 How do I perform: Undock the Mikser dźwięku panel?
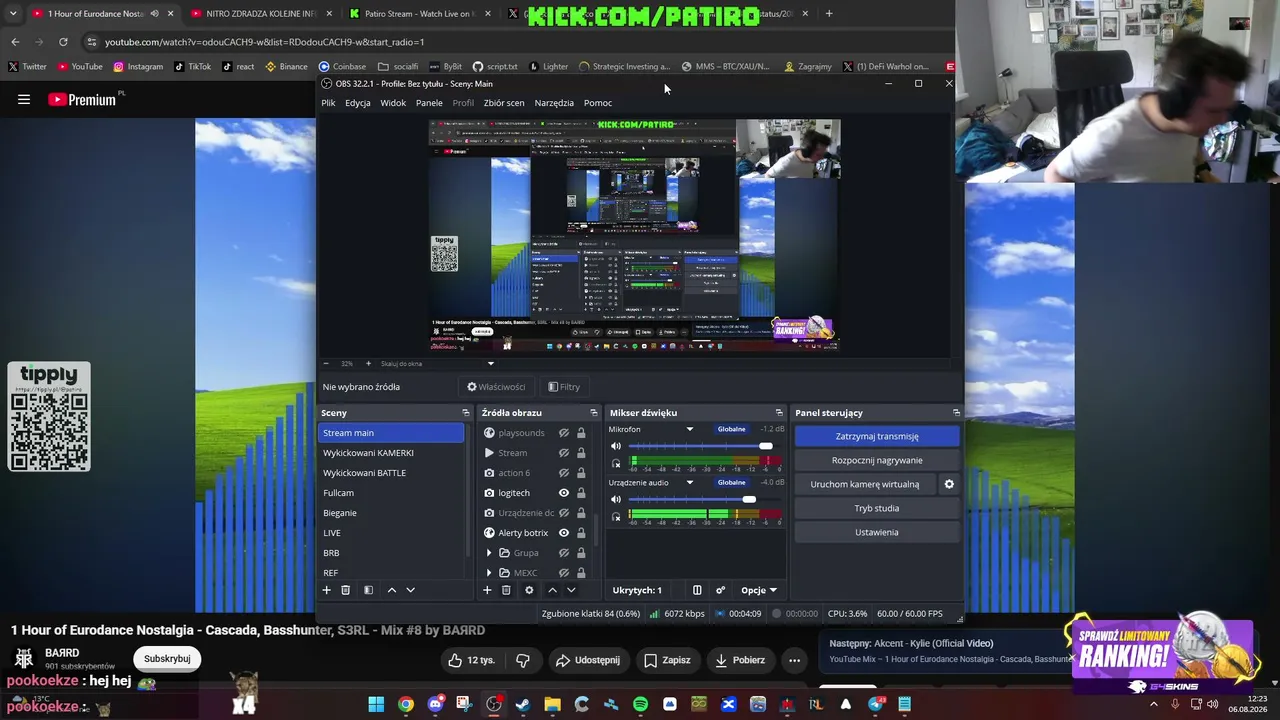click(779, 413)
